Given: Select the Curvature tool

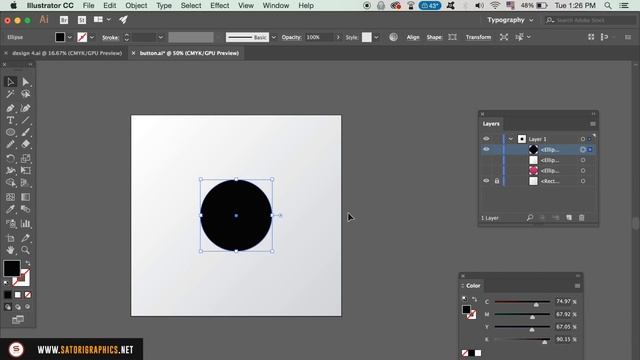Looking at the screenshot, I should (x=25, y=108).
